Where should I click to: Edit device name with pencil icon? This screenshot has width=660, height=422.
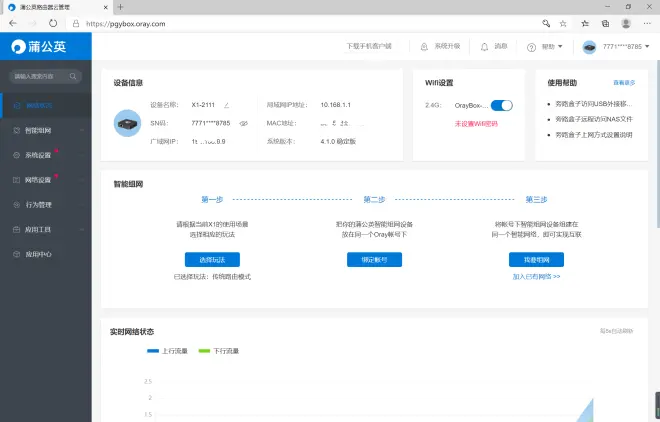(x=226, y=105)
